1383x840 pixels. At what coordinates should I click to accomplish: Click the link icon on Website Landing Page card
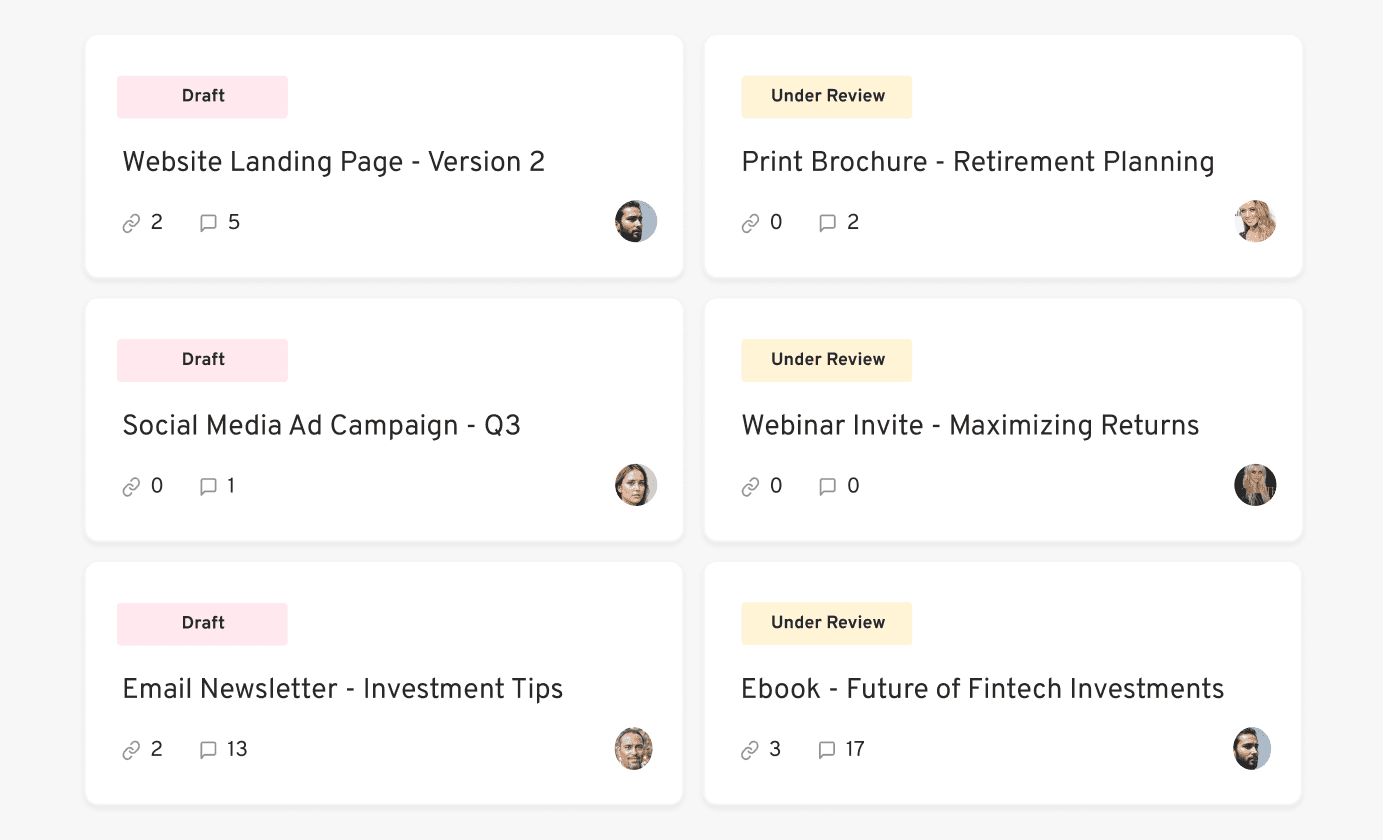[129, 222]
